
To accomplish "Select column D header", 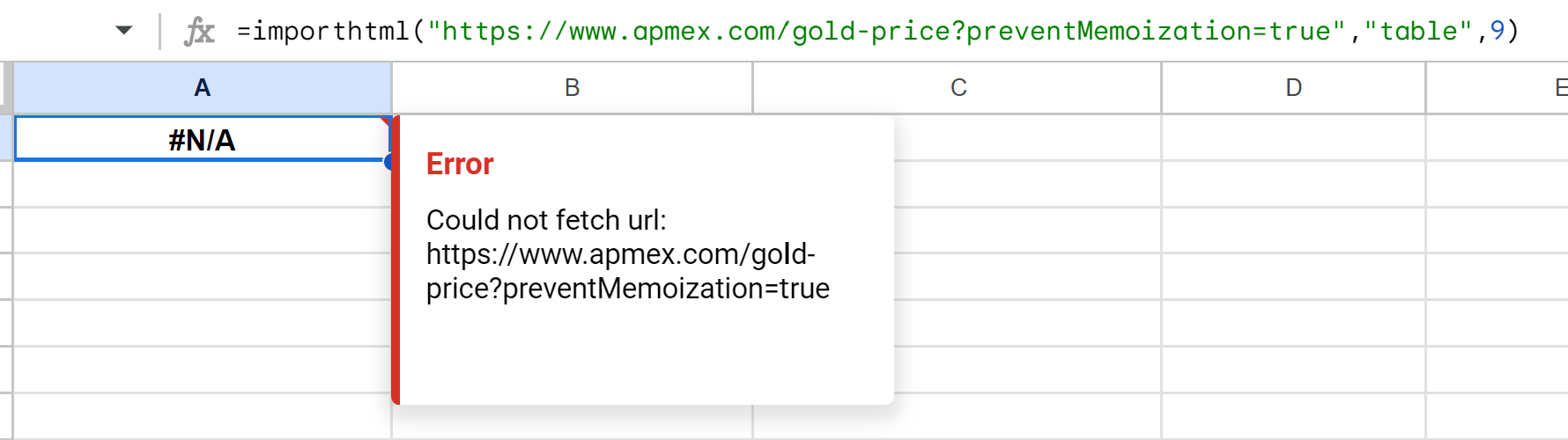I will point(1293,88).
